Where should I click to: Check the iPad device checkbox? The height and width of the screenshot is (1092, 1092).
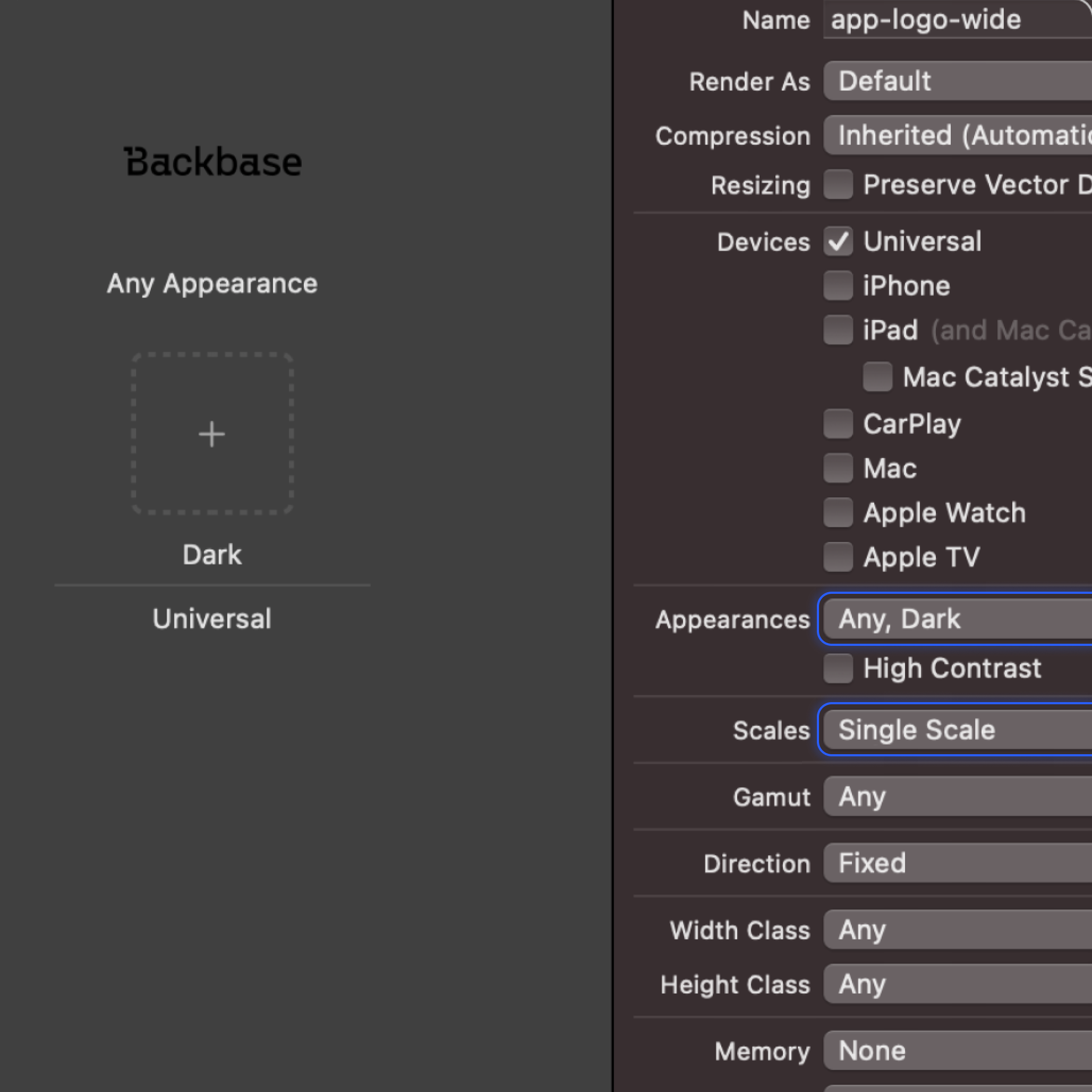(x=838, y=330)
